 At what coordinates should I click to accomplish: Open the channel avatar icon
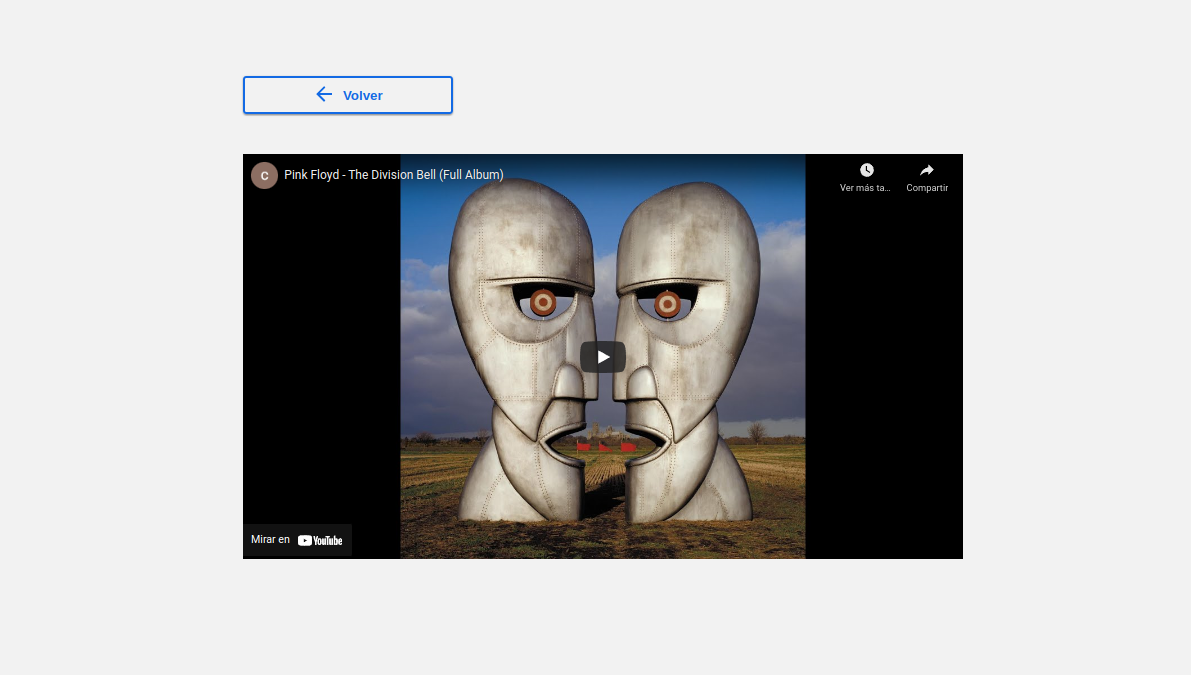[264, 175]
